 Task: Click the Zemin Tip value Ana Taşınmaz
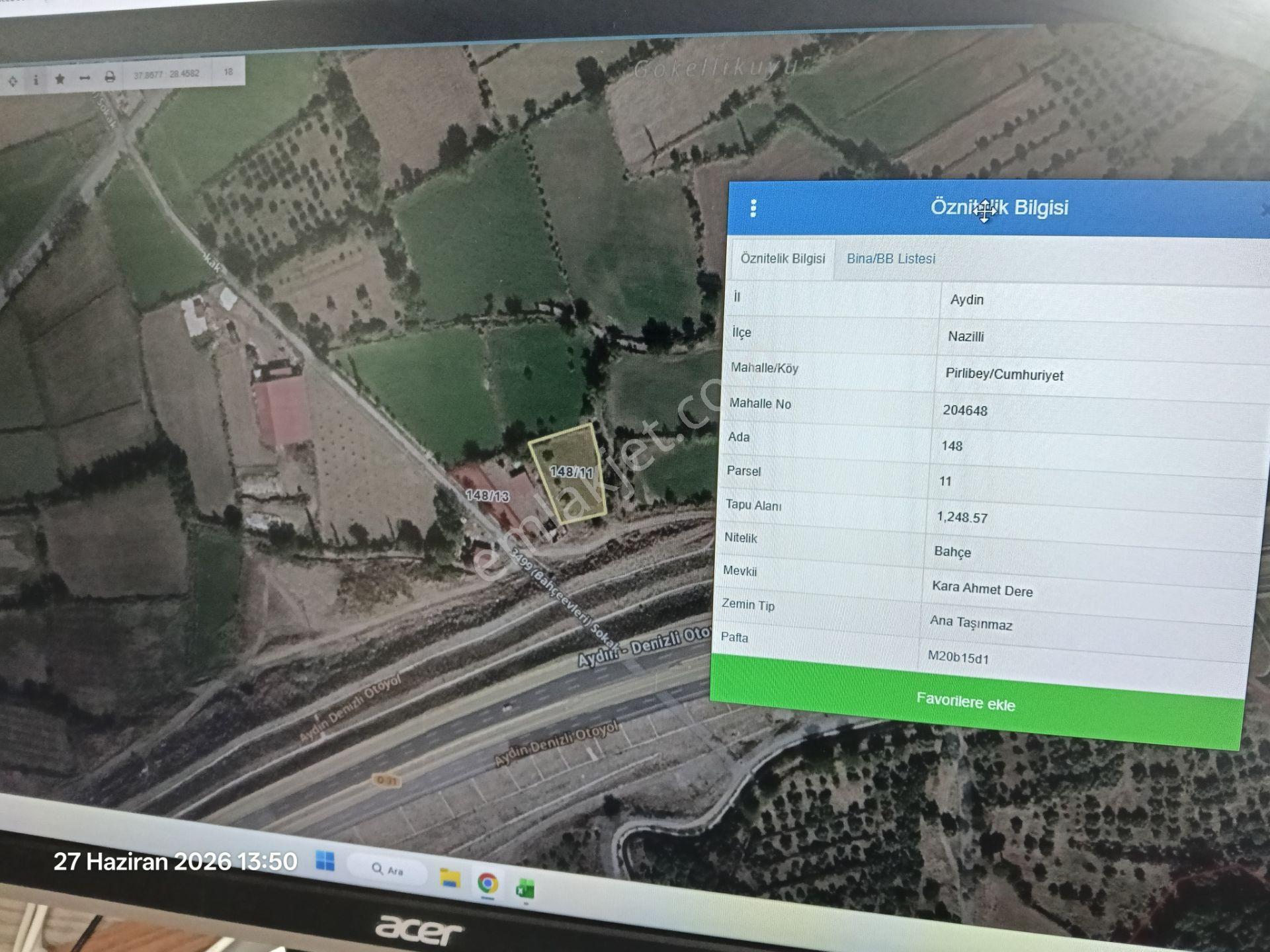(971, 623)
